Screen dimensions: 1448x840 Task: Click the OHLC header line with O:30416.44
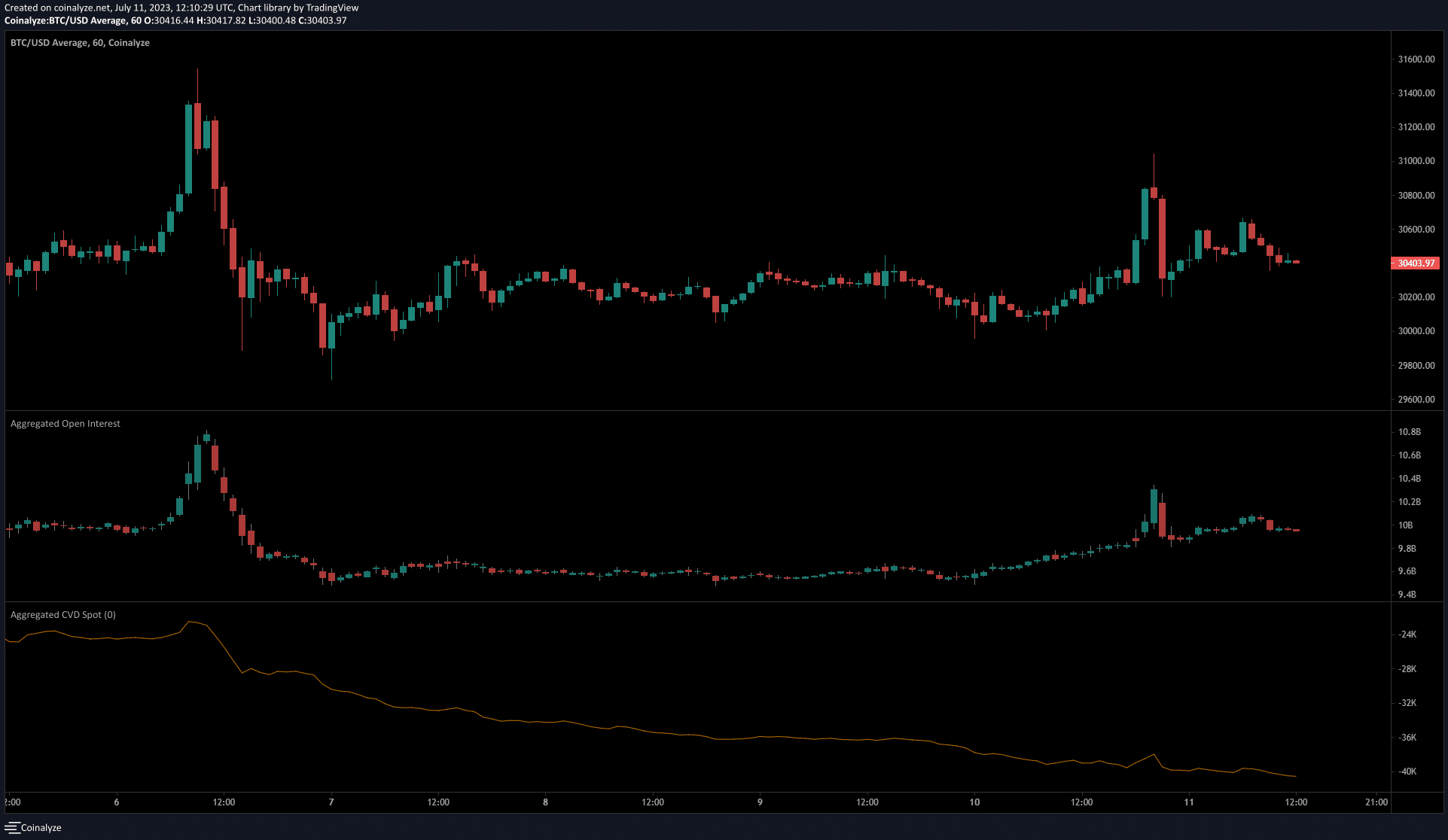click(x=175, y=20)
